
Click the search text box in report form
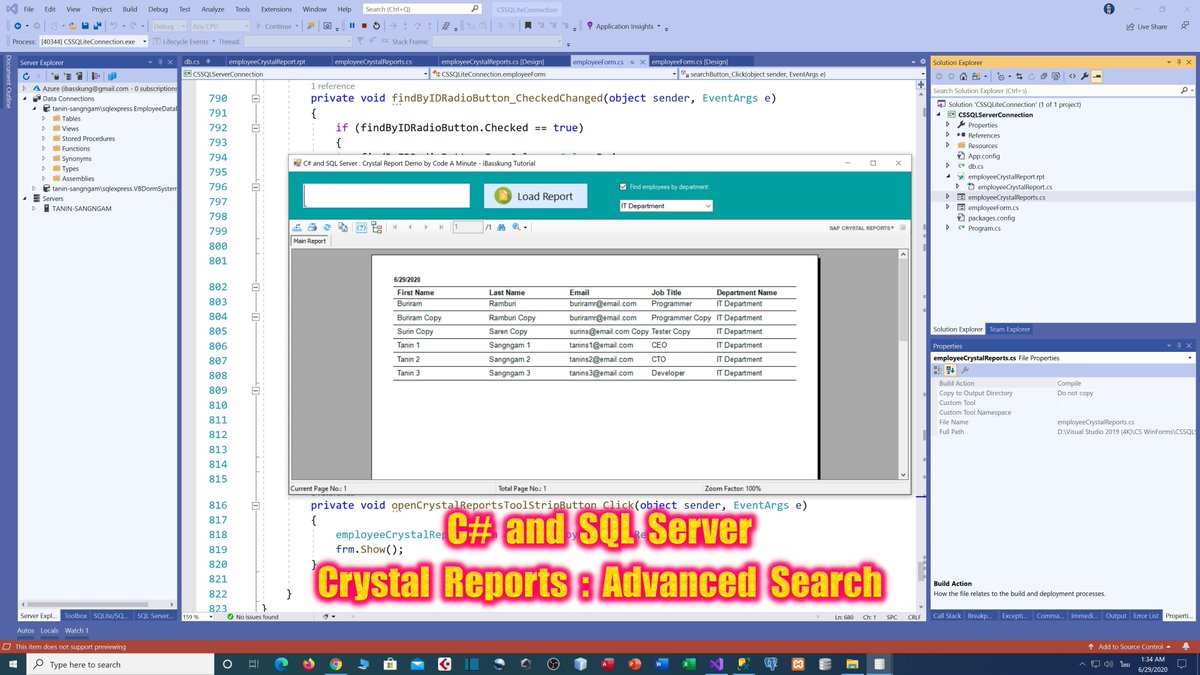[387, 196]
